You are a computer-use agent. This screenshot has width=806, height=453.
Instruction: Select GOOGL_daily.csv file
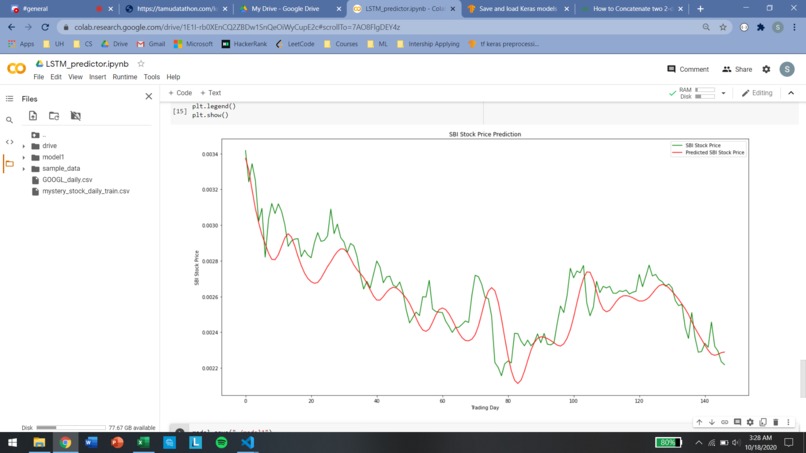click(67, 180)
